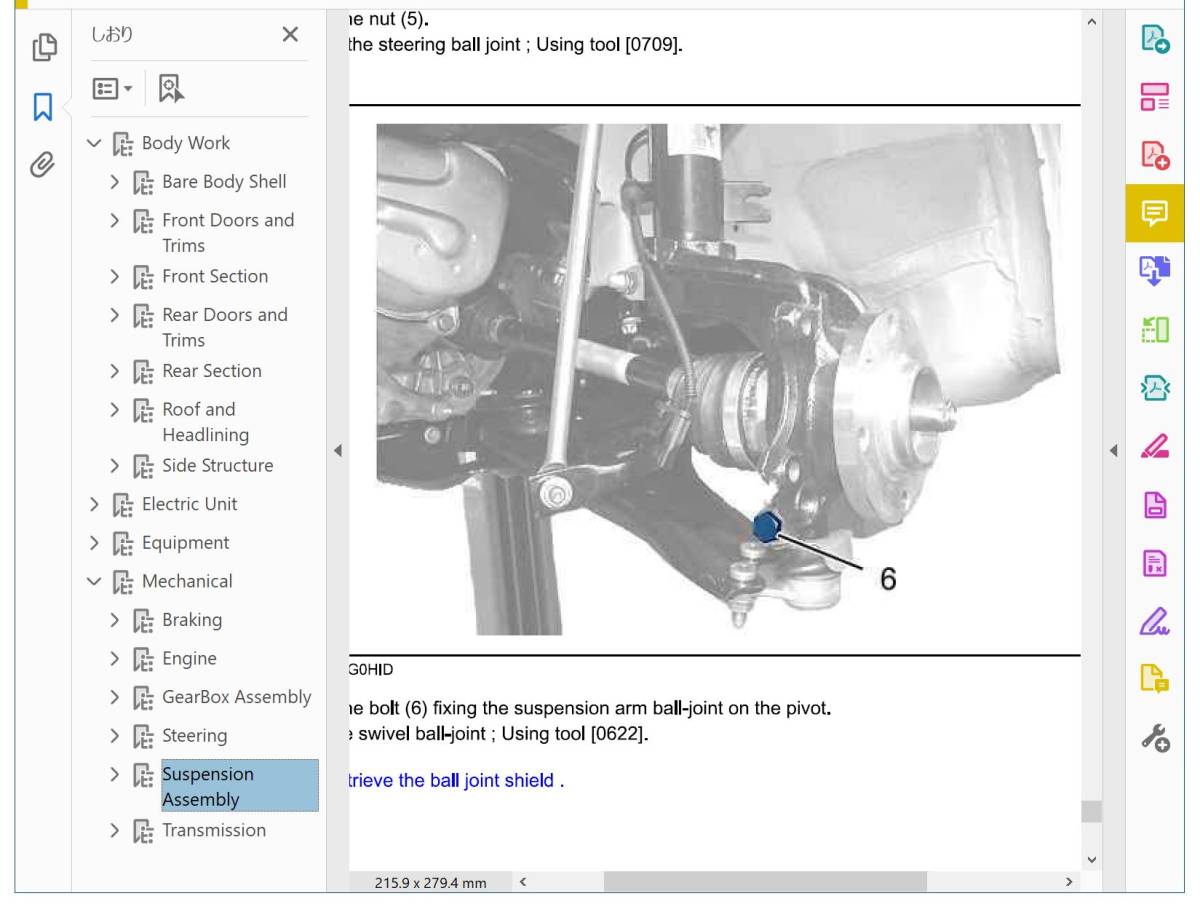Open the page thumbnails panel icon
This screenshot has height=904, width=1200.
click(x=43, y=46)
